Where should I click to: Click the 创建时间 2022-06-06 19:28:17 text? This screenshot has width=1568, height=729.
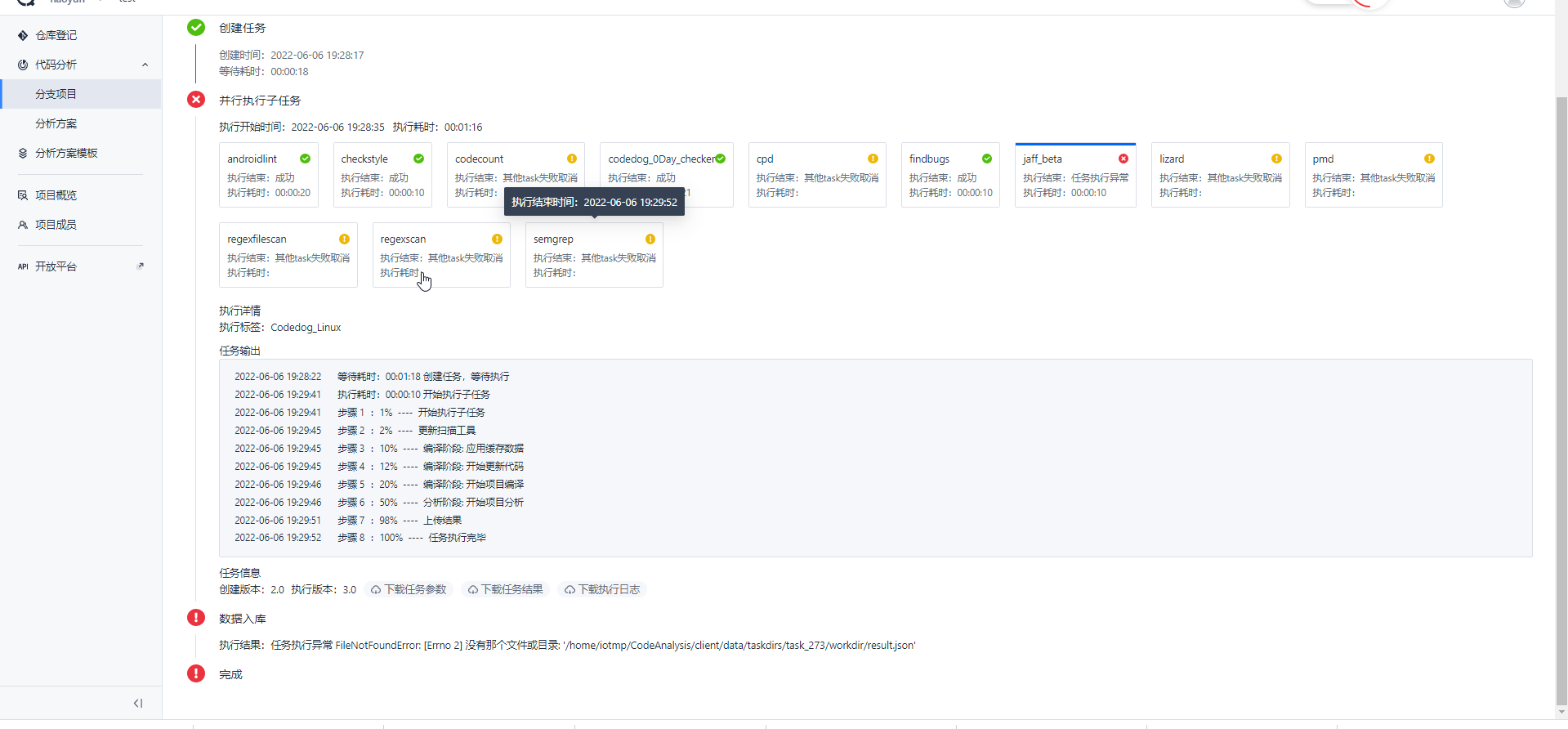tap(292, 55)
